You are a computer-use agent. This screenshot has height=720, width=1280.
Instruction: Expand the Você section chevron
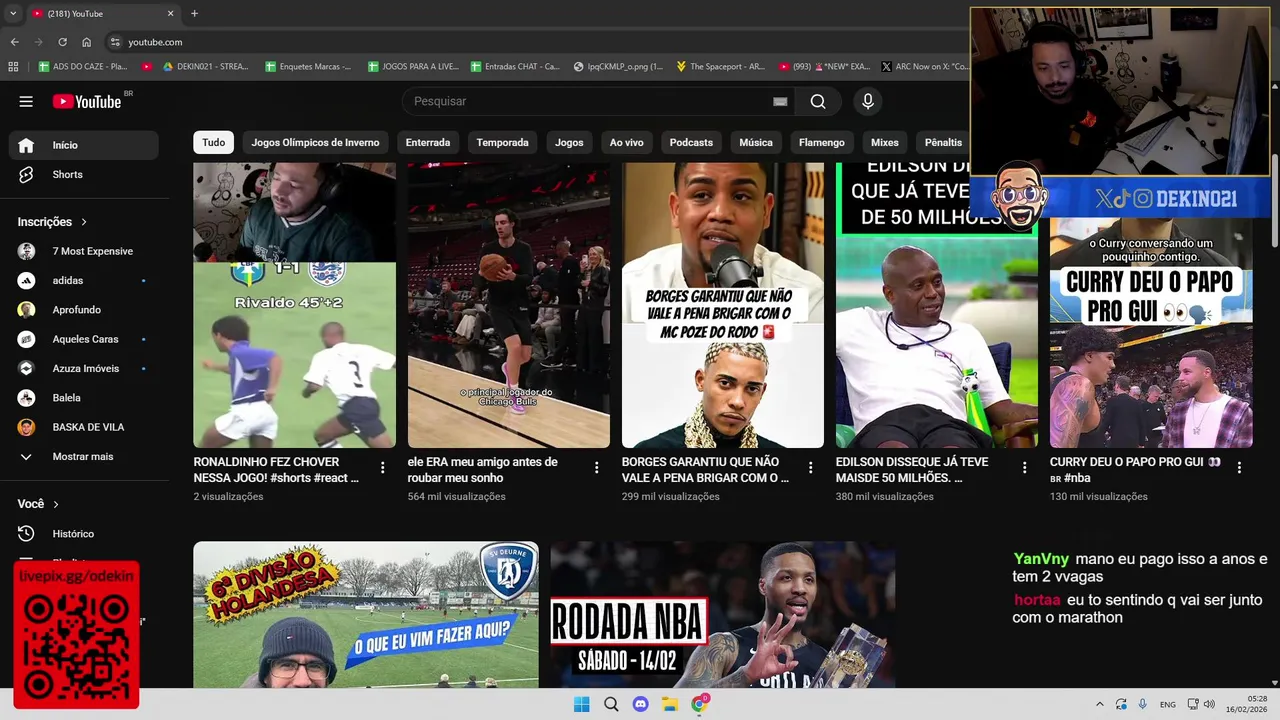(x=56, y=504)
